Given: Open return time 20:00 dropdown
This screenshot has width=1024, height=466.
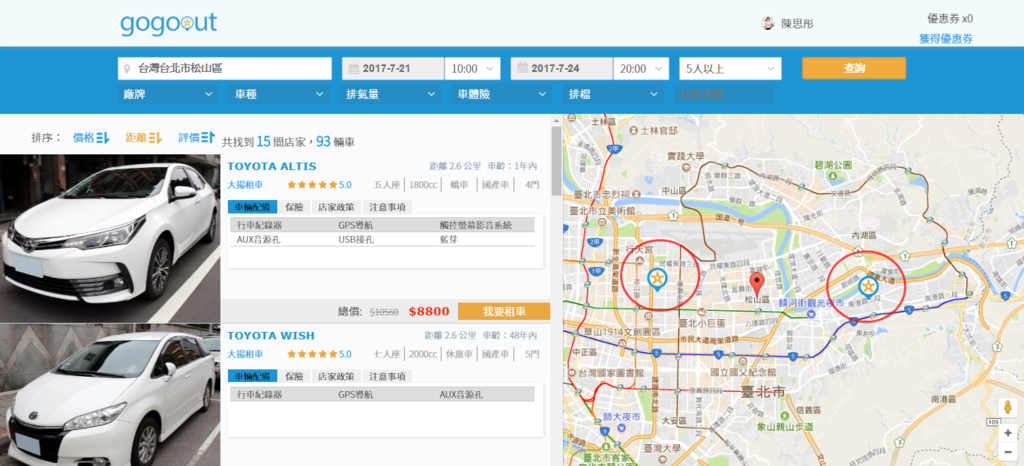Looking at the screenshot, I should tap(641, 69).
